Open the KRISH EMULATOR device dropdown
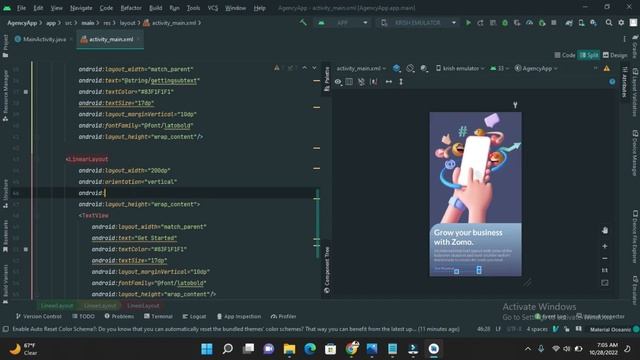This screenshot has height=360, width=640. (x=418, y=23)
